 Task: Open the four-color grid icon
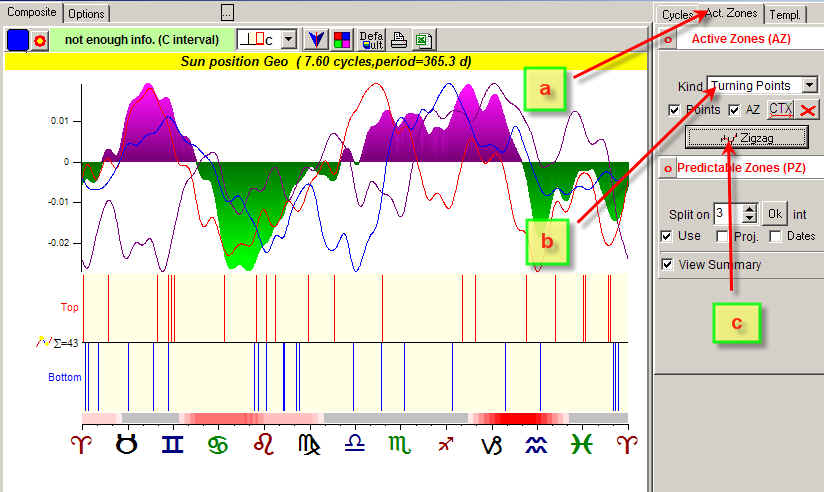[x=342, y=40]
